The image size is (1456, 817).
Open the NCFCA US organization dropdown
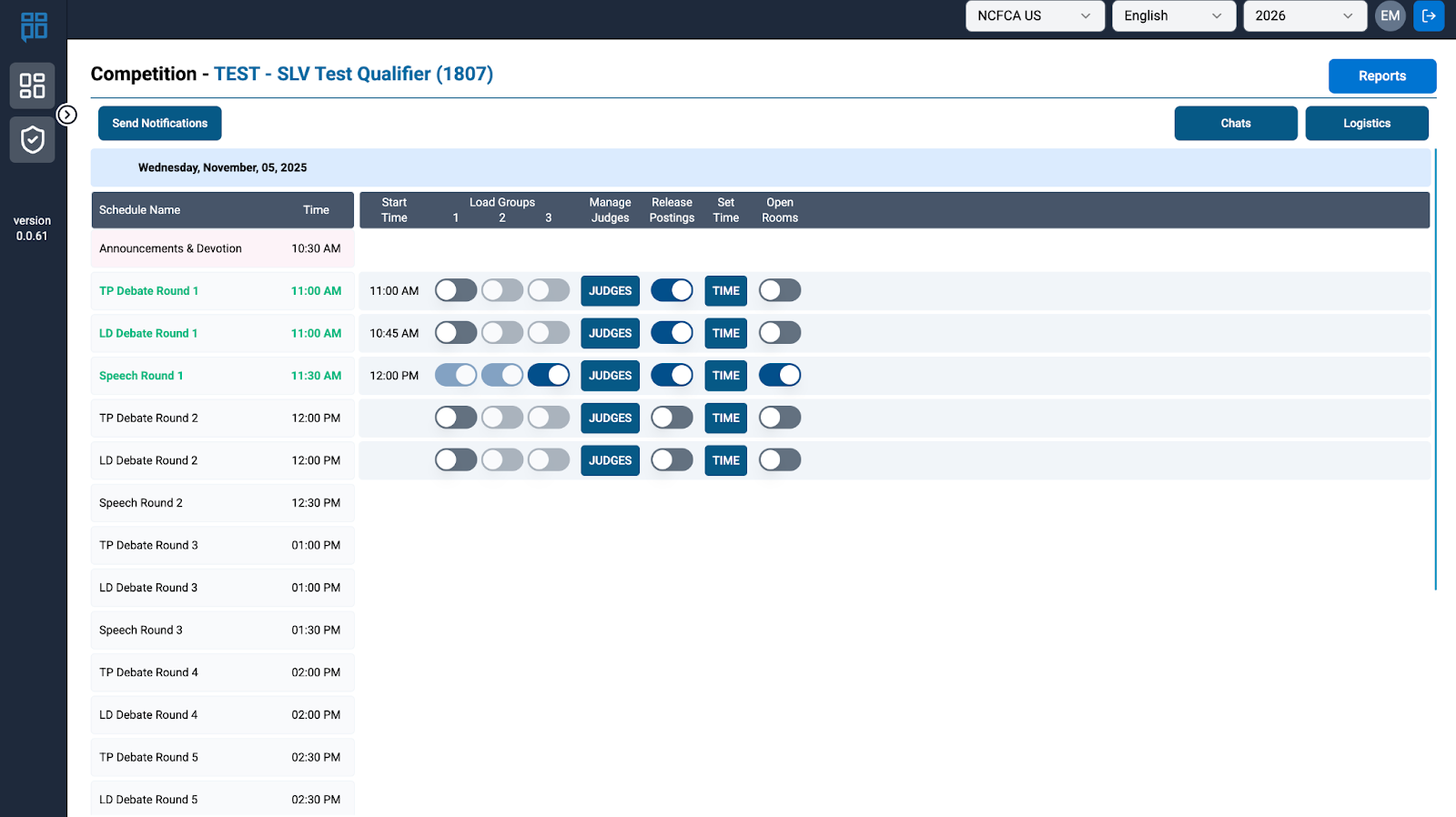tap(1035, 15)
